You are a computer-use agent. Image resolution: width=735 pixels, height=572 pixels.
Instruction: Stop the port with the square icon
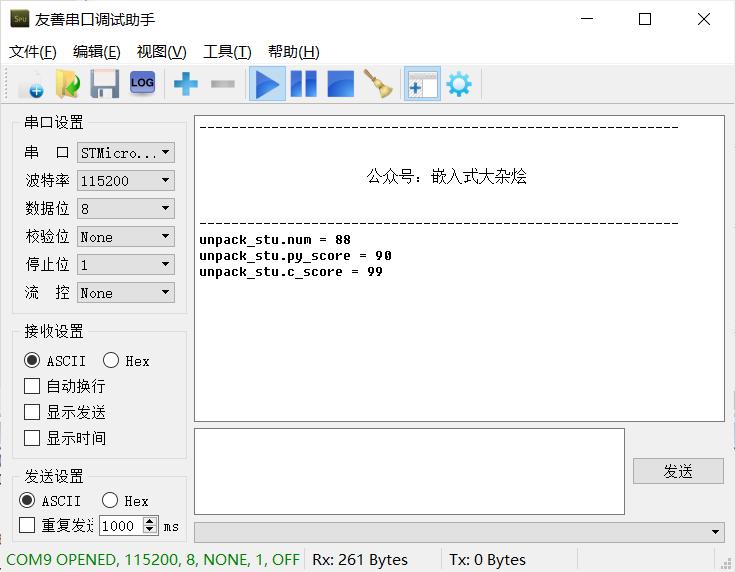pos(340,84)
